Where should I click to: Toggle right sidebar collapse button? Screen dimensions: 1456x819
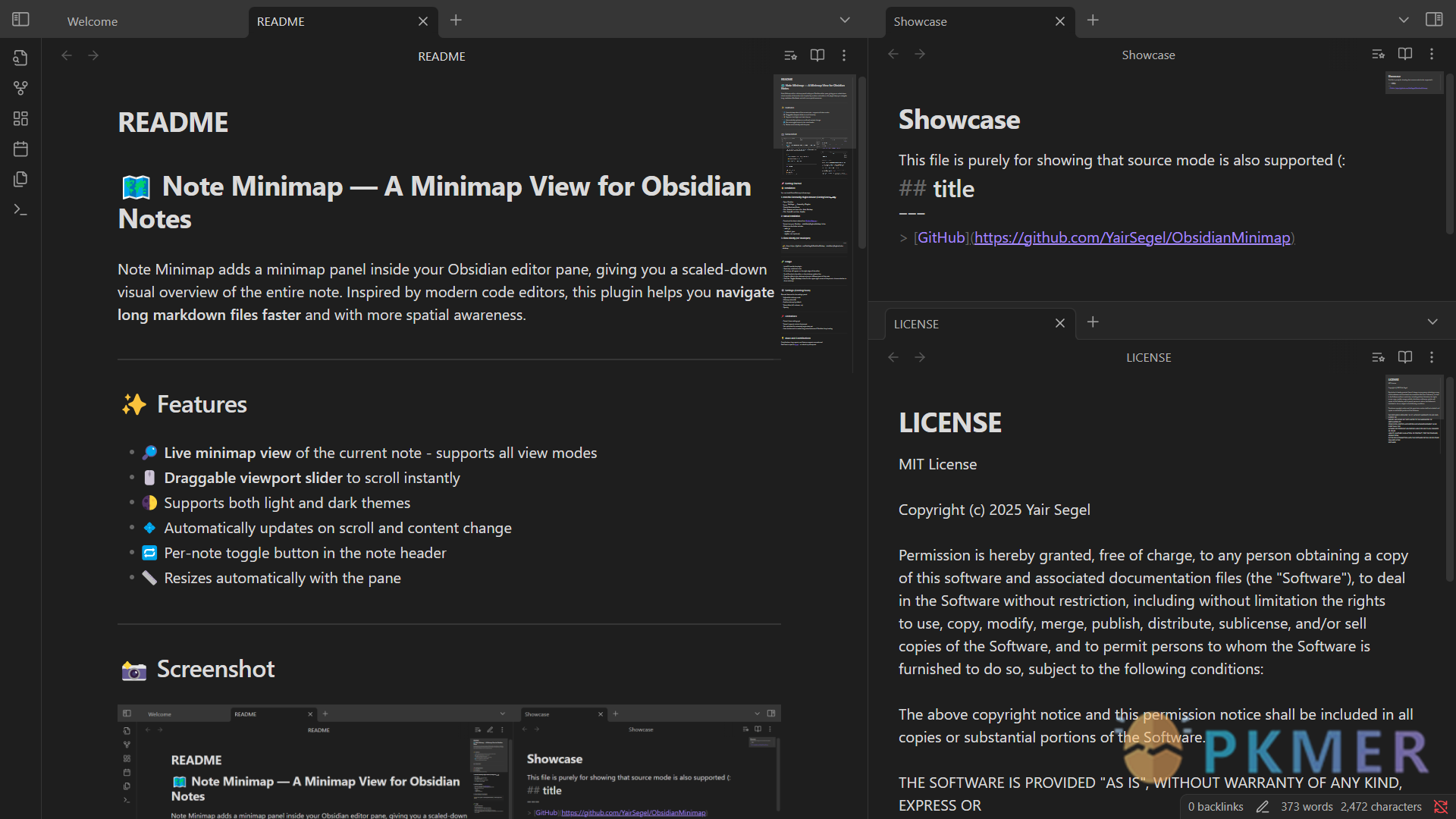point(1434,20)
